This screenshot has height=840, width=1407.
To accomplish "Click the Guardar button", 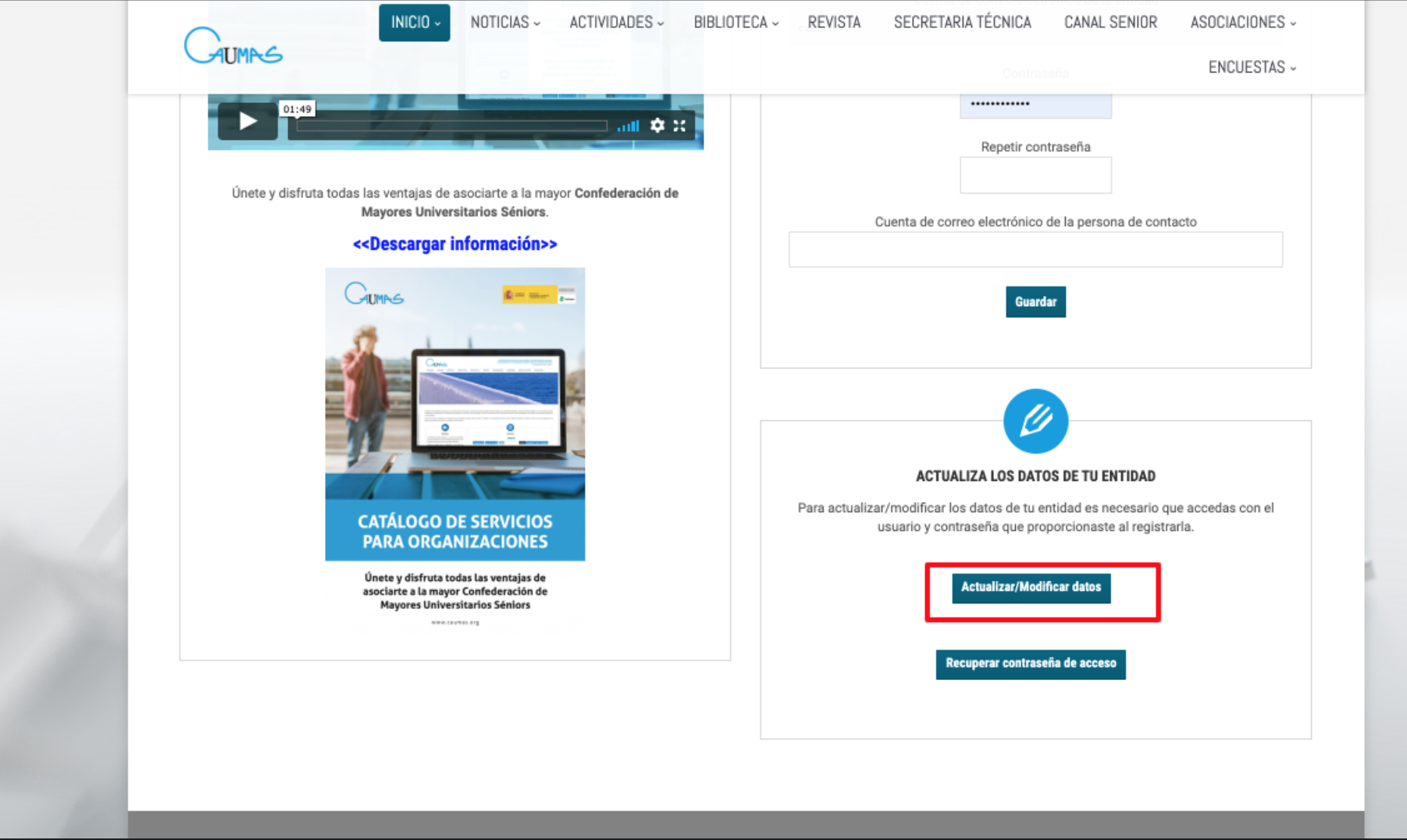I will tap(1035, 302).
